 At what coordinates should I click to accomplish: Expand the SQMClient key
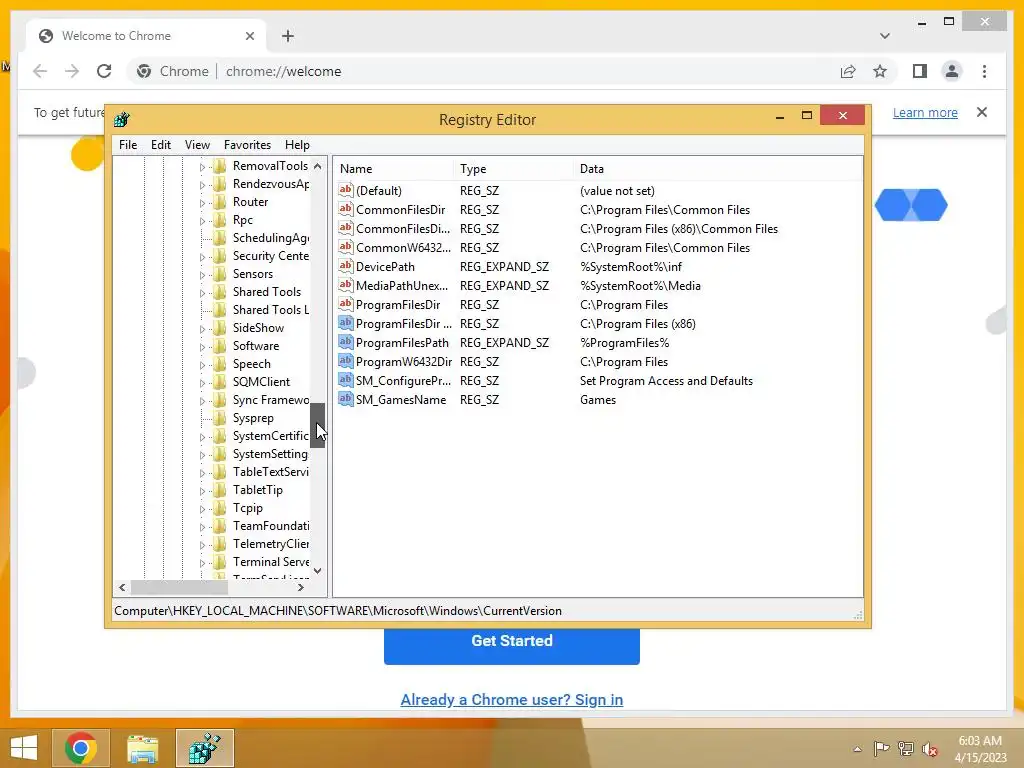coord(202,383)
